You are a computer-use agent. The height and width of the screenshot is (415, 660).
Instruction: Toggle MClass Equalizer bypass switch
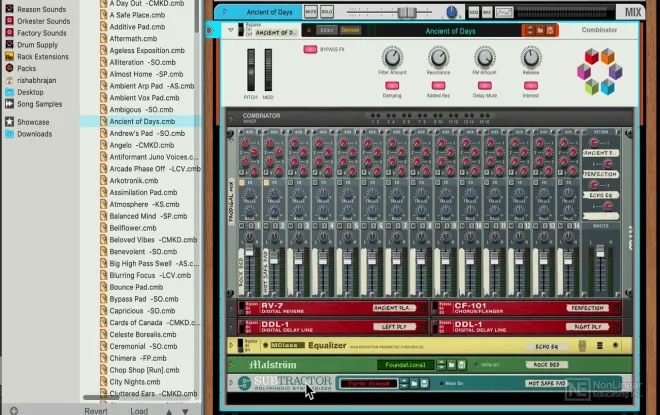point(241,345)
